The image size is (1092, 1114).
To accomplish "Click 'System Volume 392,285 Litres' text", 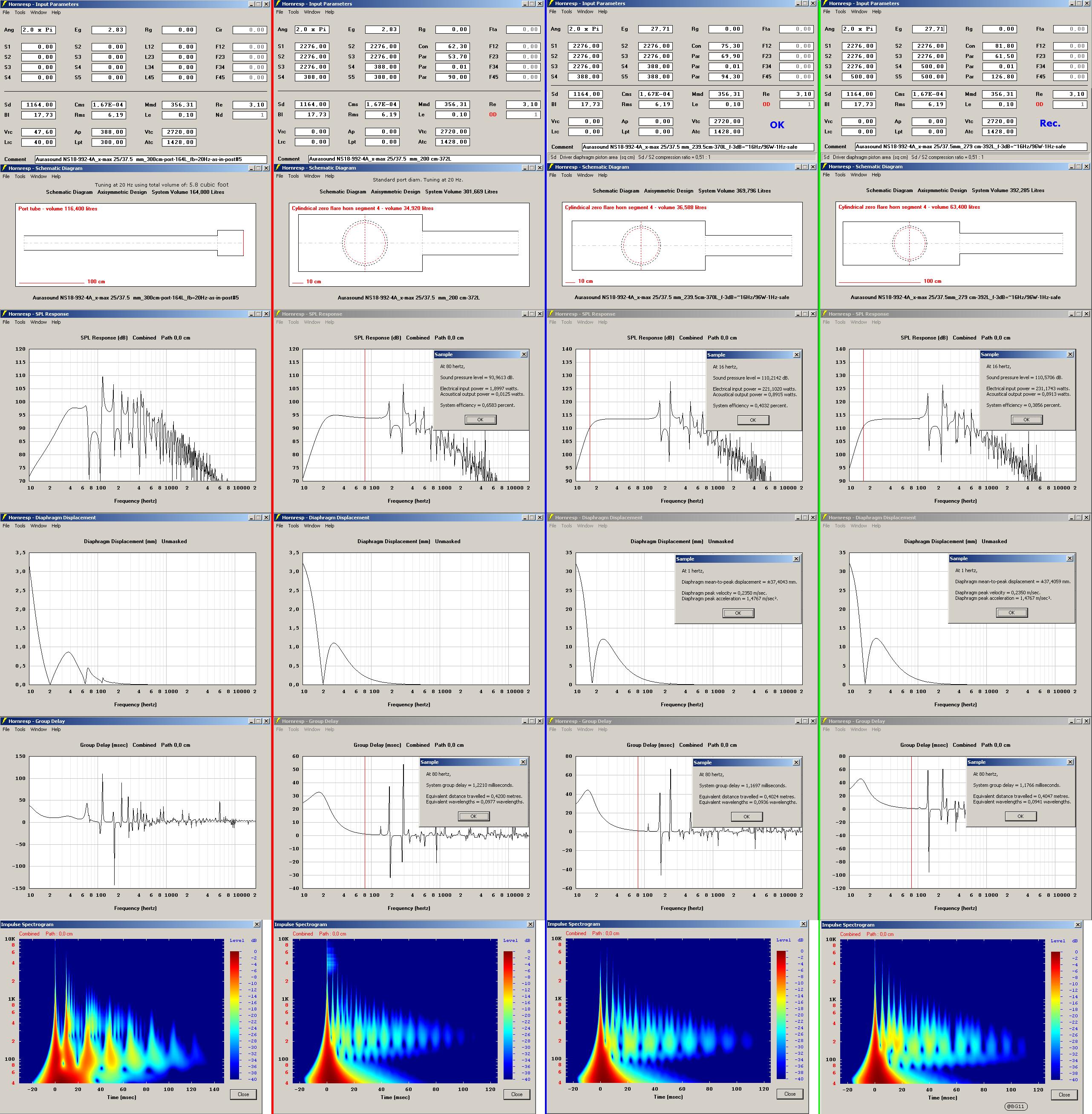I will click(x=1008, y=190).
